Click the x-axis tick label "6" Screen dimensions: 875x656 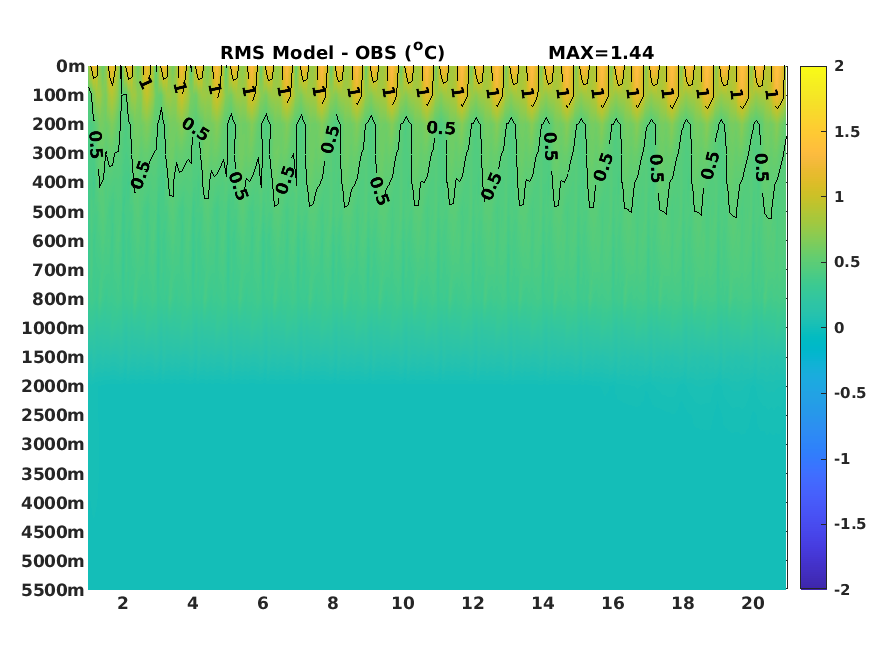click(263, 604)
